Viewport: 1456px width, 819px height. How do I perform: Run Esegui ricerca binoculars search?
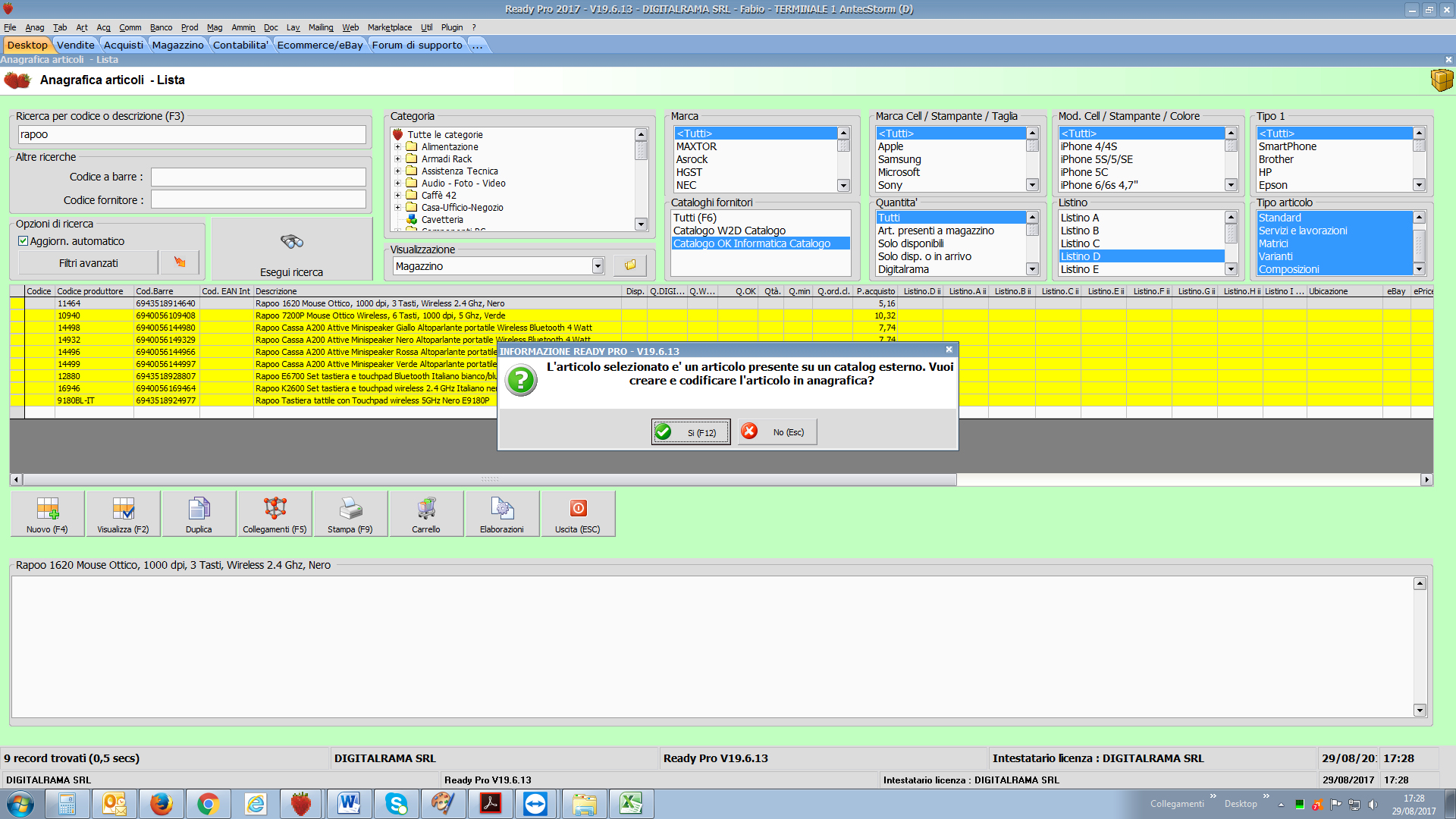tap(292, 250)
